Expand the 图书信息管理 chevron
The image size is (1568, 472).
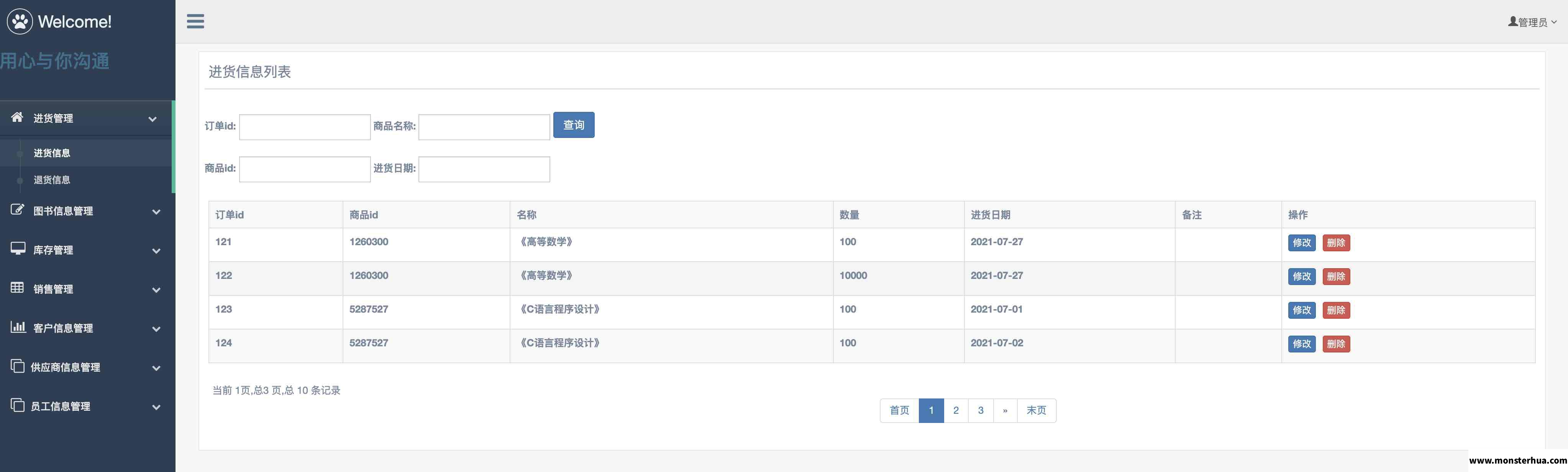[x=156, y=212]
